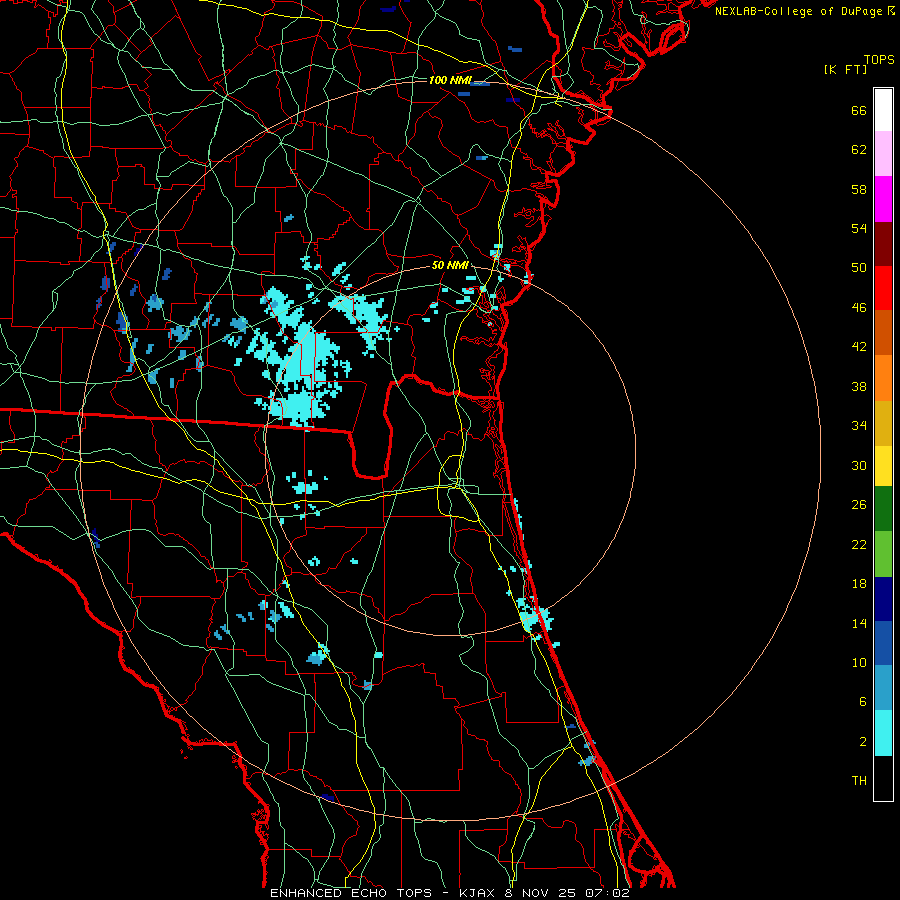Click the light blue legend swatch near 6
Viewport: 900px width, 900px height.
point(883,688)
